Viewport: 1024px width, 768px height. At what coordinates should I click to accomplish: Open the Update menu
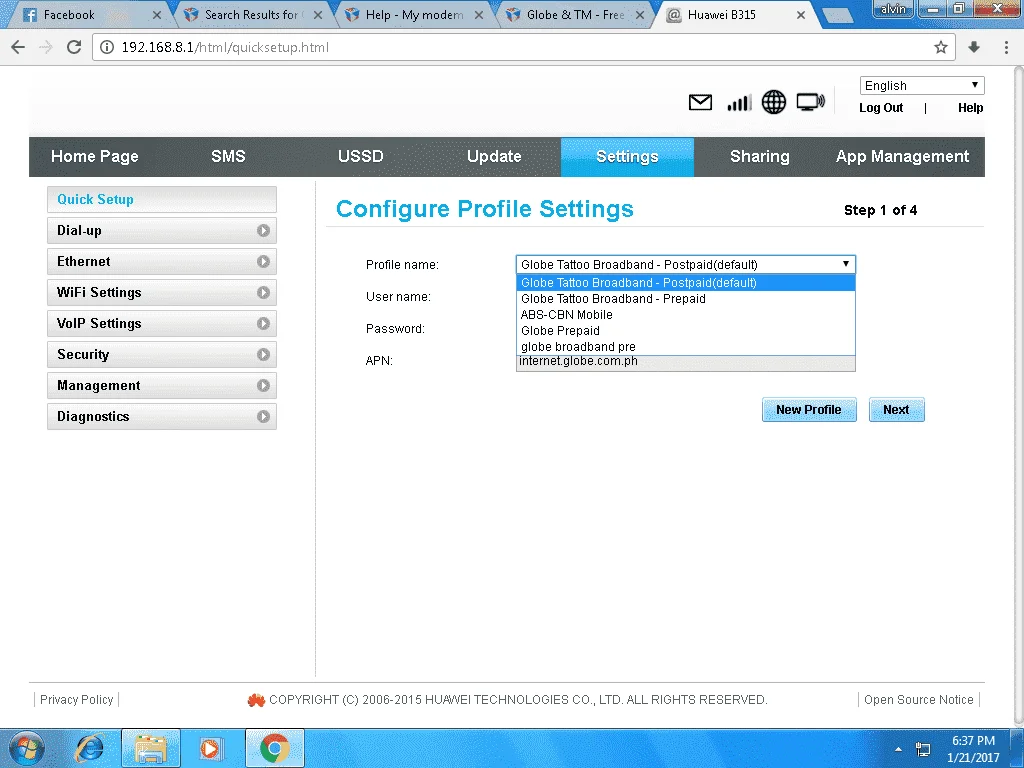[x=494, y=157]
